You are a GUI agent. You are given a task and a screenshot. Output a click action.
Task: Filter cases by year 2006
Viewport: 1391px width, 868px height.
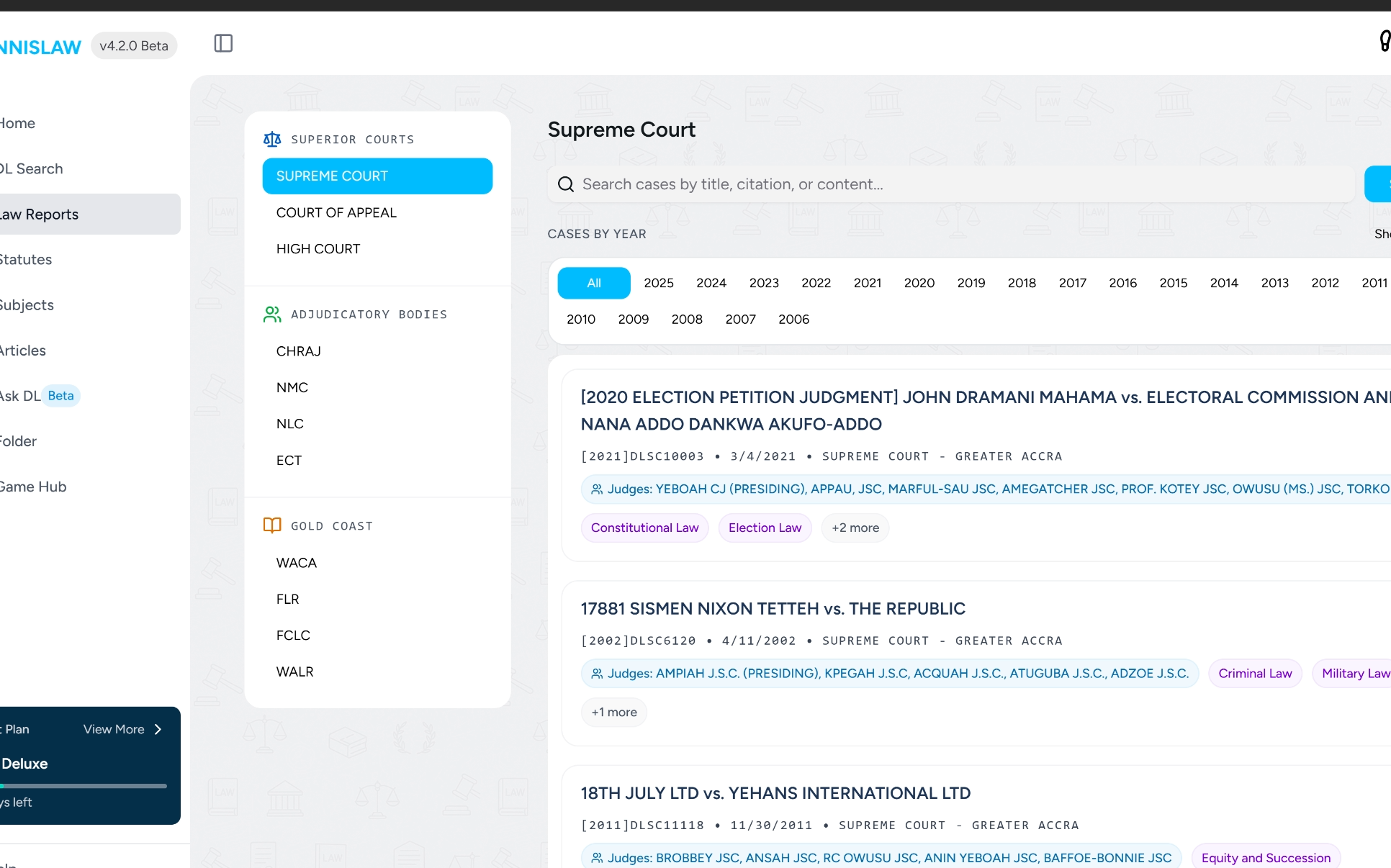pyautogui.click(x=793, y=319)
